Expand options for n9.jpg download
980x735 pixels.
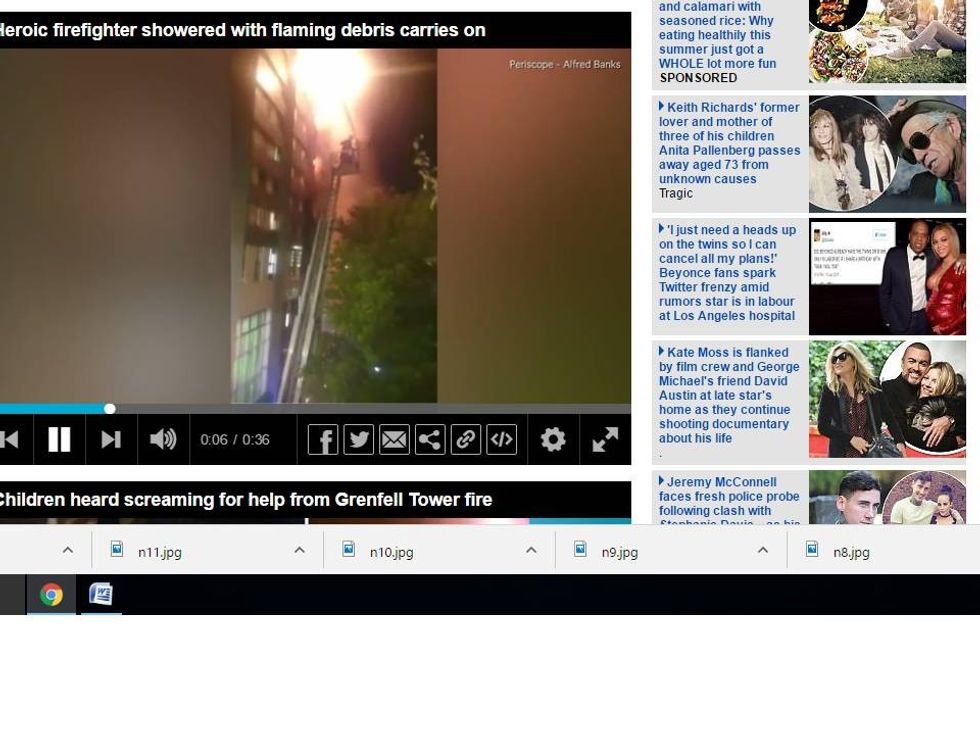click(763, 551)
